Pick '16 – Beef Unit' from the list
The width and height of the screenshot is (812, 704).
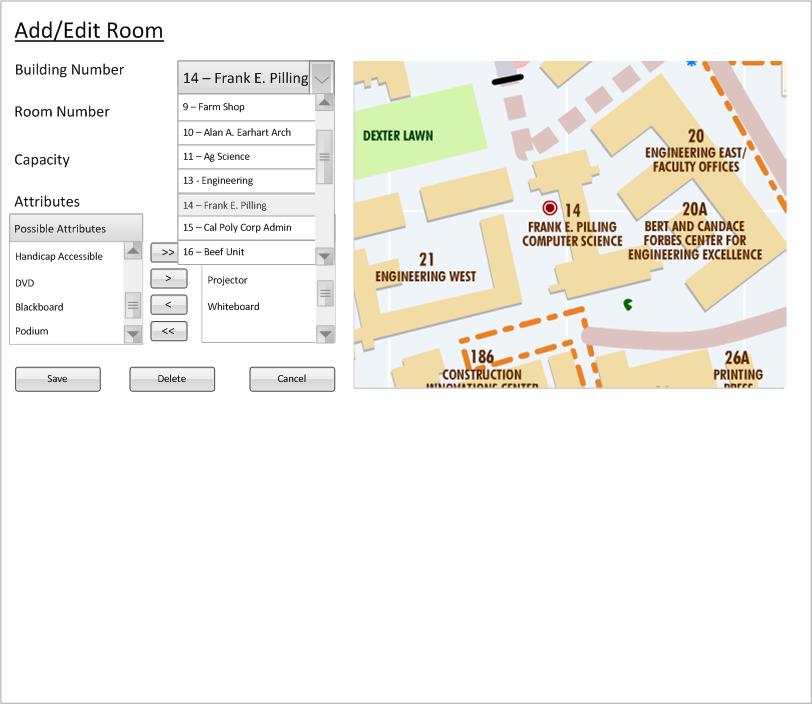[x=246, y=252]
